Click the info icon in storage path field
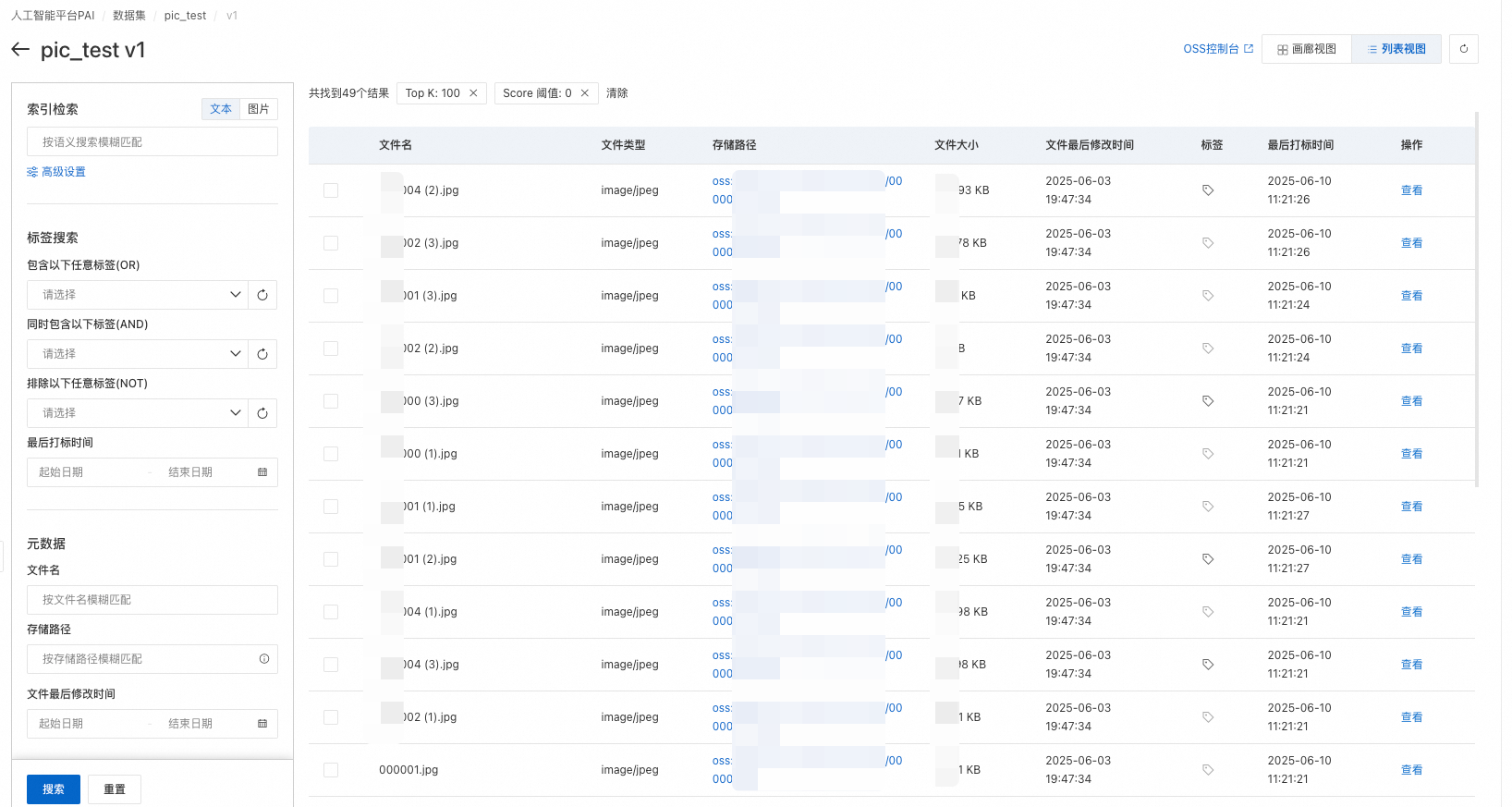 click(264, 659)
